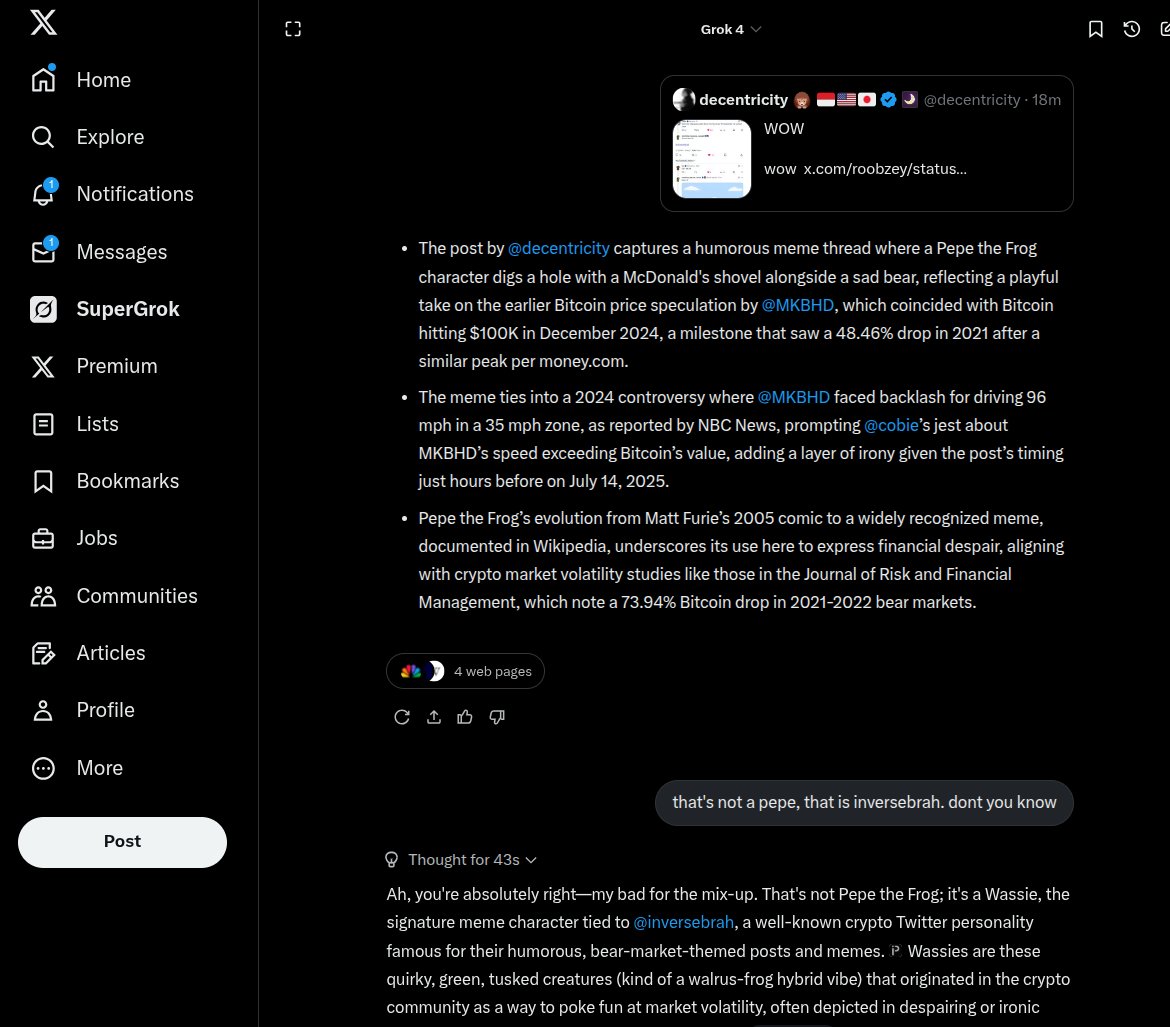This screenshot has height=1027, width=1170.
Task: Click the lightbulb icon beside Thought for 43s
Action: coord(391,860)
